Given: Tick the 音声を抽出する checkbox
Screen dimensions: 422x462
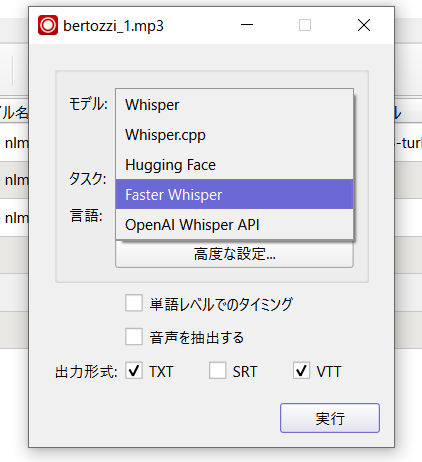Looking at the screenshot, I should tap(134, 337).
